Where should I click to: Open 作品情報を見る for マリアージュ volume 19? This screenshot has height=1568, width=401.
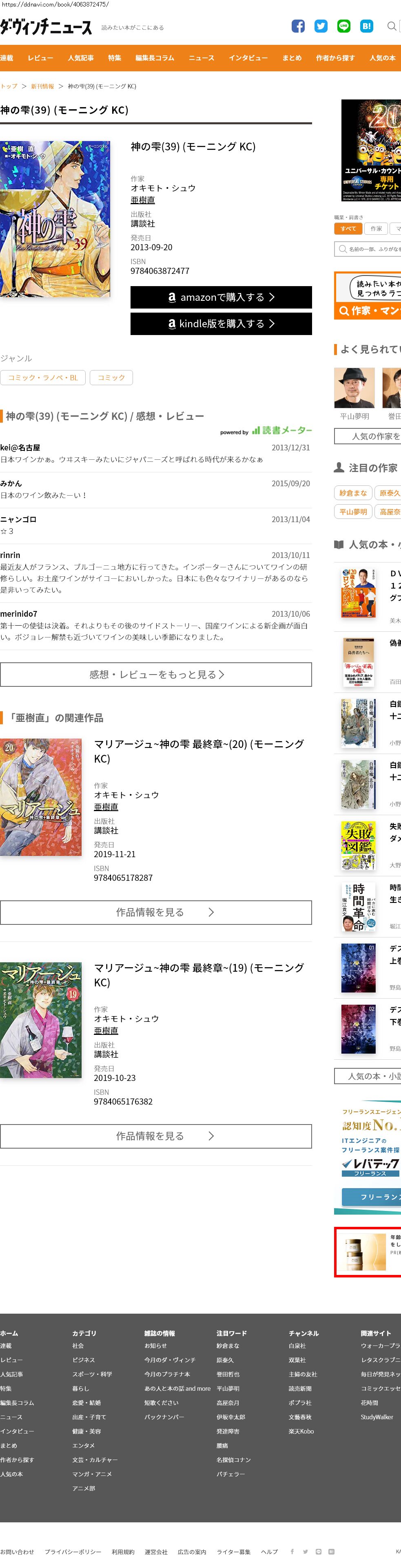pos(156,1136)
